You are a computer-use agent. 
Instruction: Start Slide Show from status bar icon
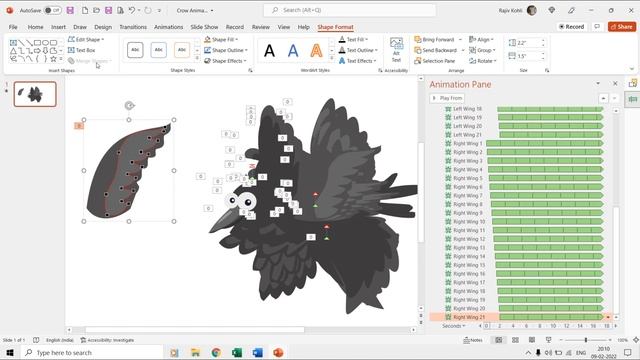tap(549, 340)
